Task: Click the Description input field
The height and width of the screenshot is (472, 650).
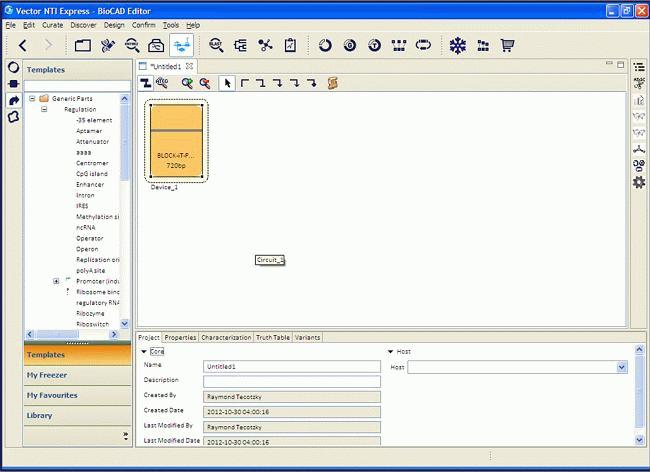Action: point(292,381)
